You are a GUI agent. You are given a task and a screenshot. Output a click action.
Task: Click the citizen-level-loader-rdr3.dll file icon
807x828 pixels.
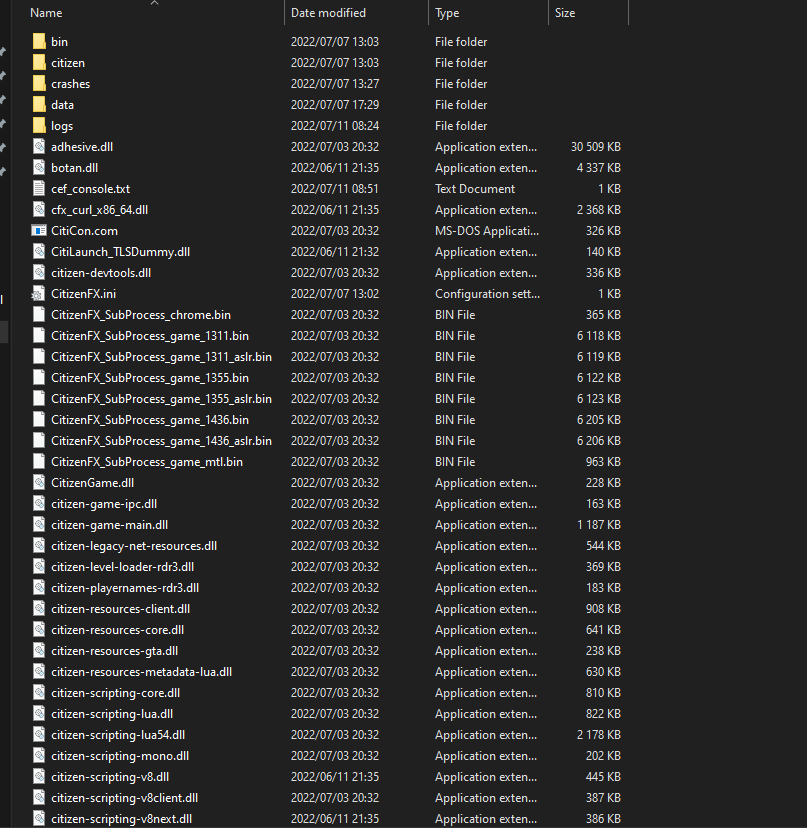[x=39, y=567]
